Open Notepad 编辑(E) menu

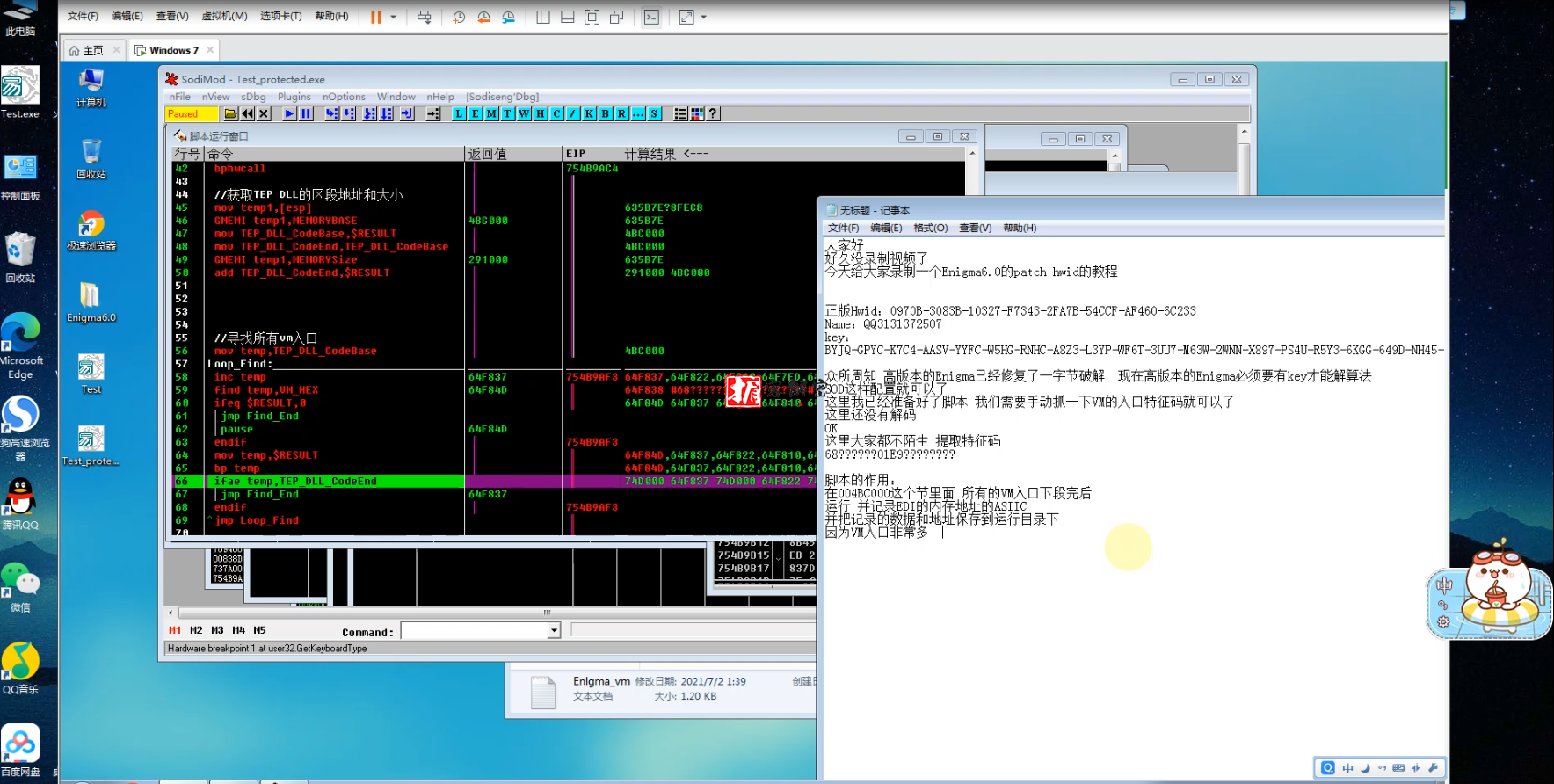886,228
